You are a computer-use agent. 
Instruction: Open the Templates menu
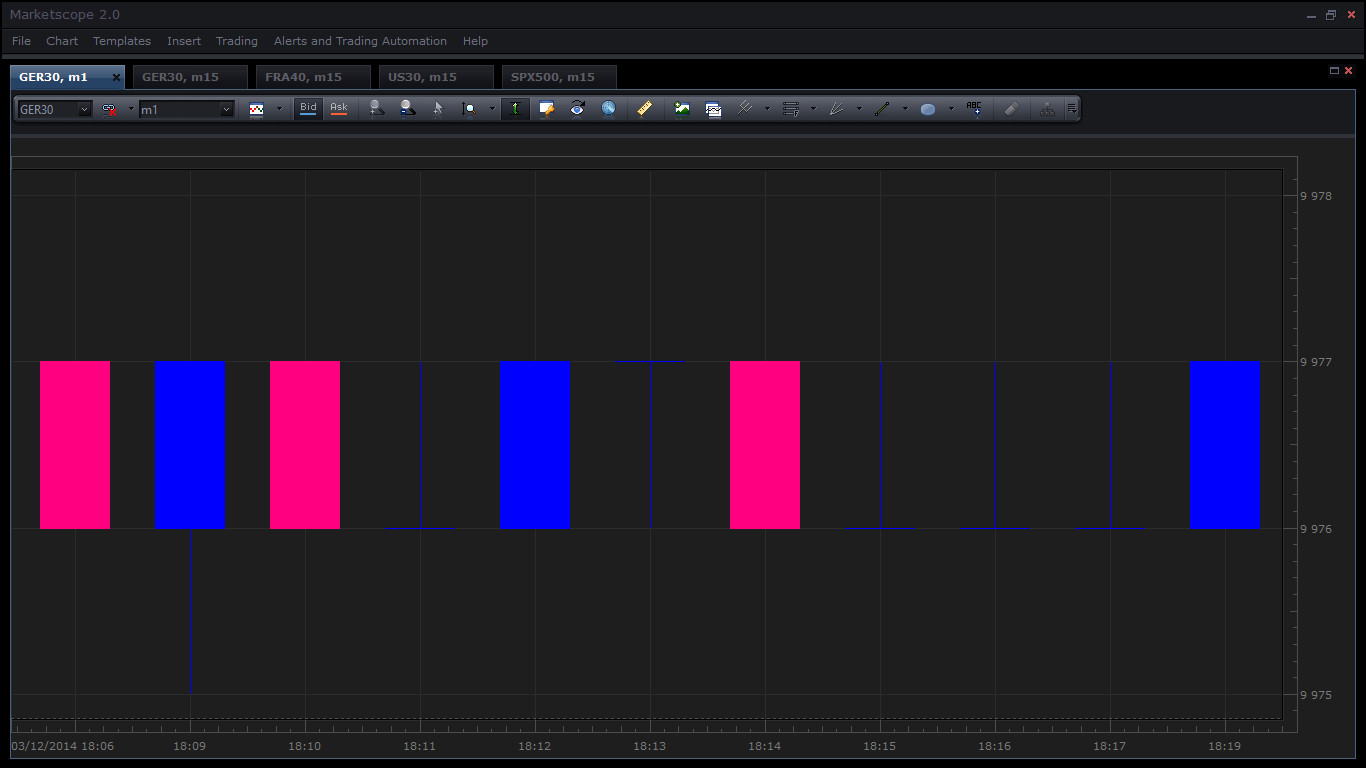[122, 41]
